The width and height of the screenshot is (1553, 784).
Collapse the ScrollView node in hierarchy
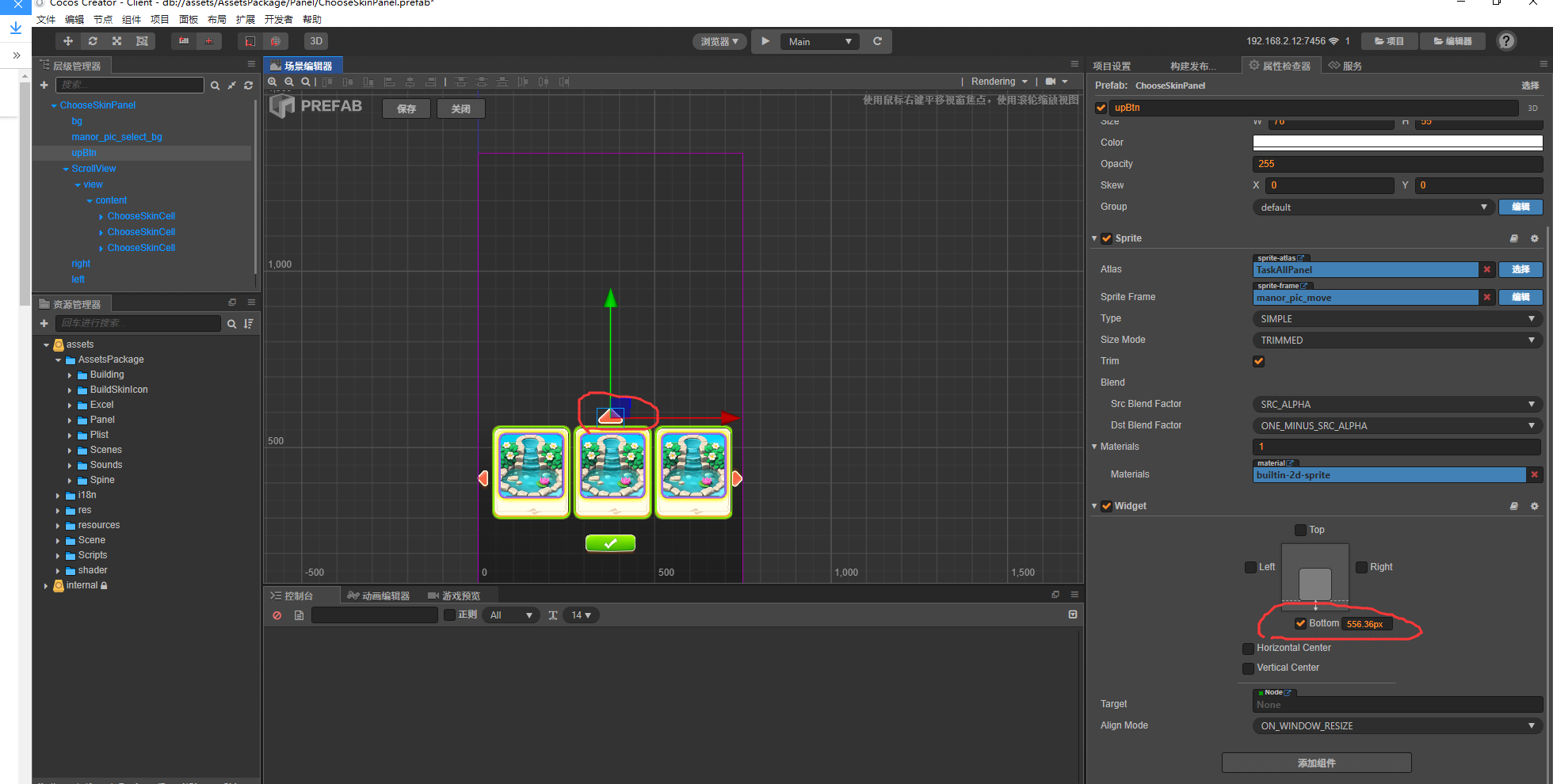66,169
